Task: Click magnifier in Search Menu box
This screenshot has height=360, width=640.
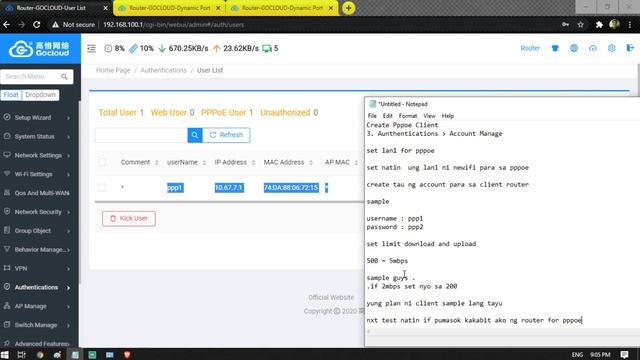Action: point(64,77)
